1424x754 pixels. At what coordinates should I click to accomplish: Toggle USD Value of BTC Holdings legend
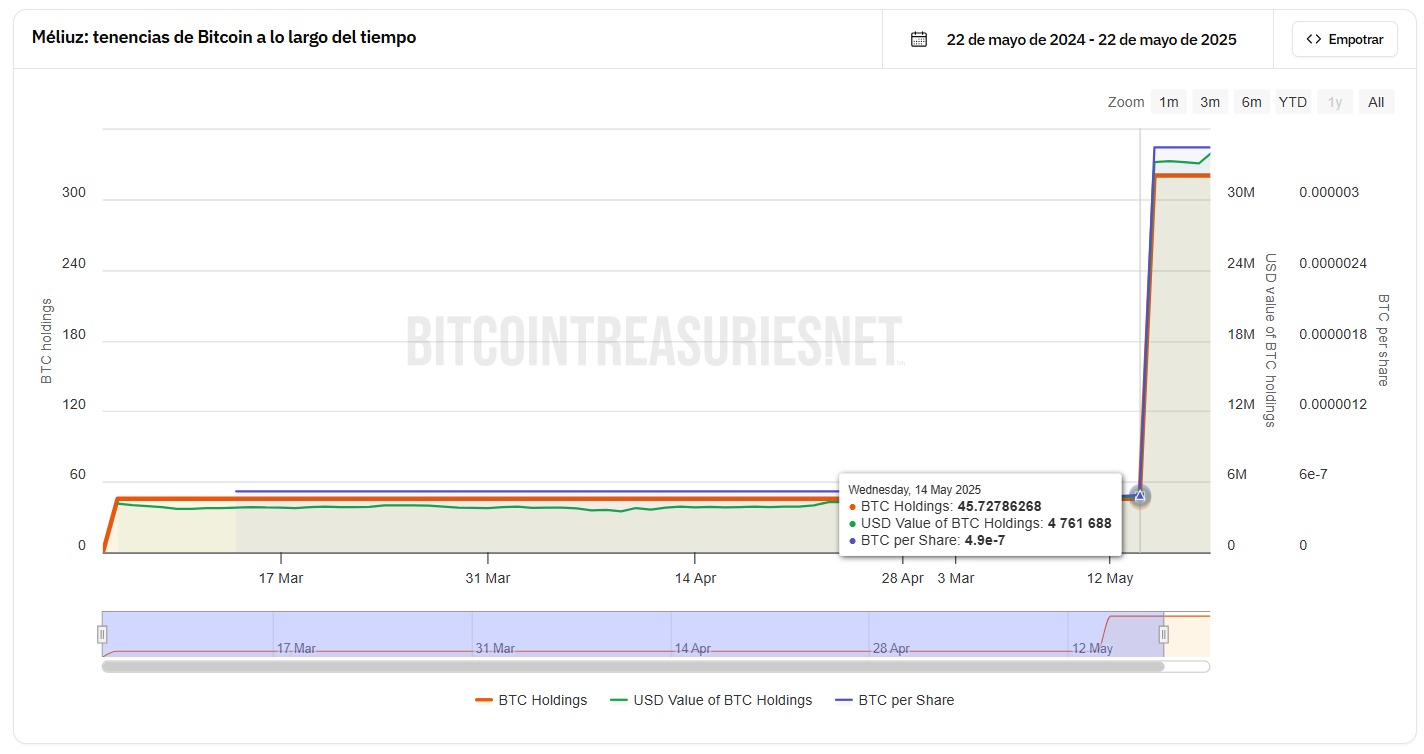711,700
